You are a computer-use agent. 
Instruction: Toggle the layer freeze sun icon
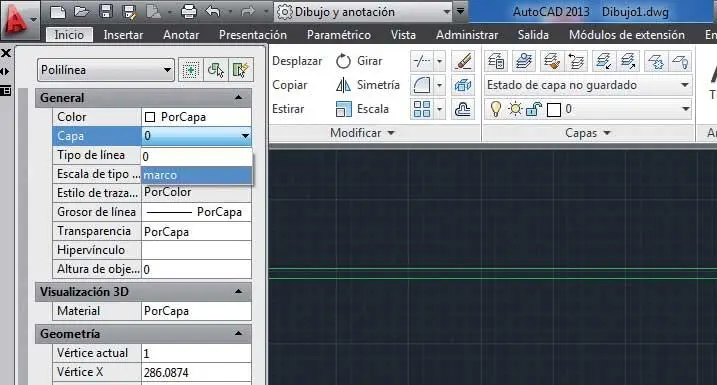tap(515, 109)
